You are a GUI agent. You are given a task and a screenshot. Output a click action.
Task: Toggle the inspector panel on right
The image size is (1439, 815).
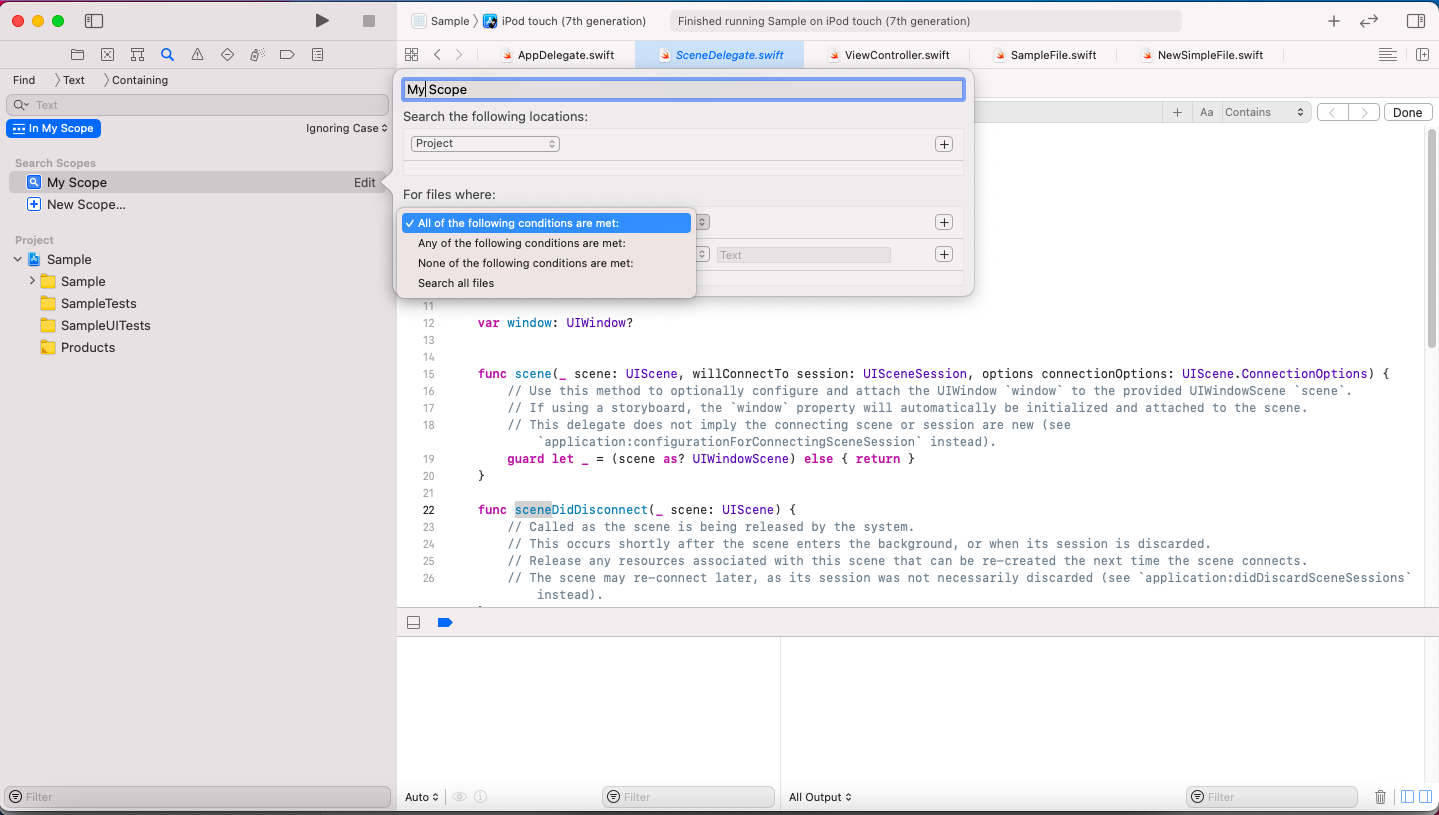point(1415,21)
